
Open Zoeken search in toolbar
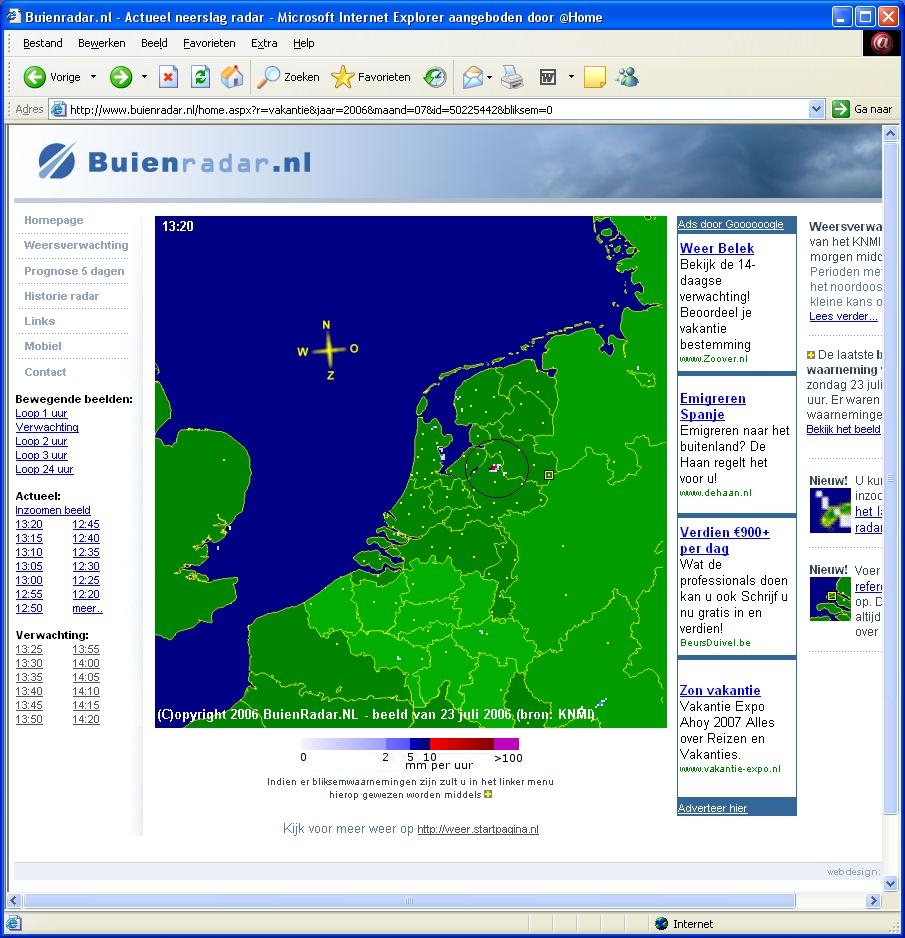click(x=288, y=77)
